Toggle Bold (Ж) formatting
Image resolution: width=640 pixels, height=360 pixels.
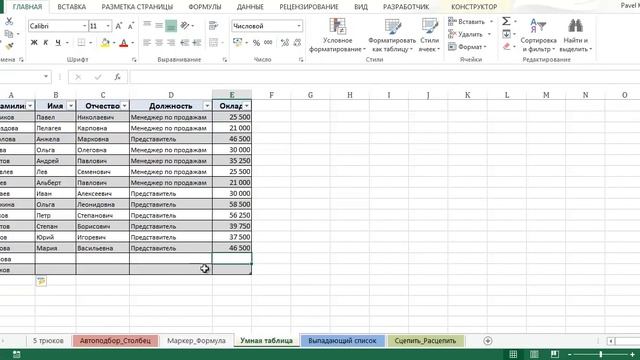[x=34, y=42]
